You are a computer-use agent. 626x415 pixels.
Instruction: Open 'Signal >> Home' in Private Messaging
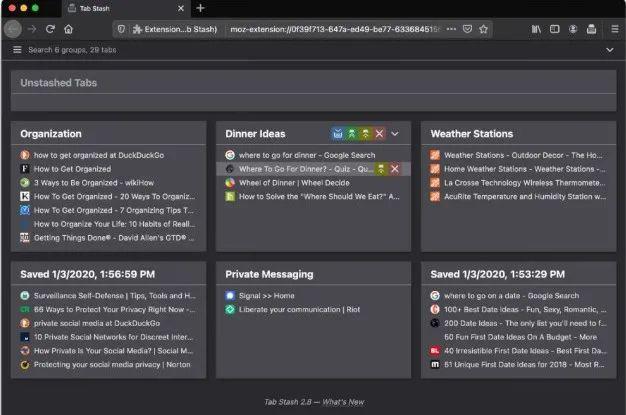(x=266, y=296)
